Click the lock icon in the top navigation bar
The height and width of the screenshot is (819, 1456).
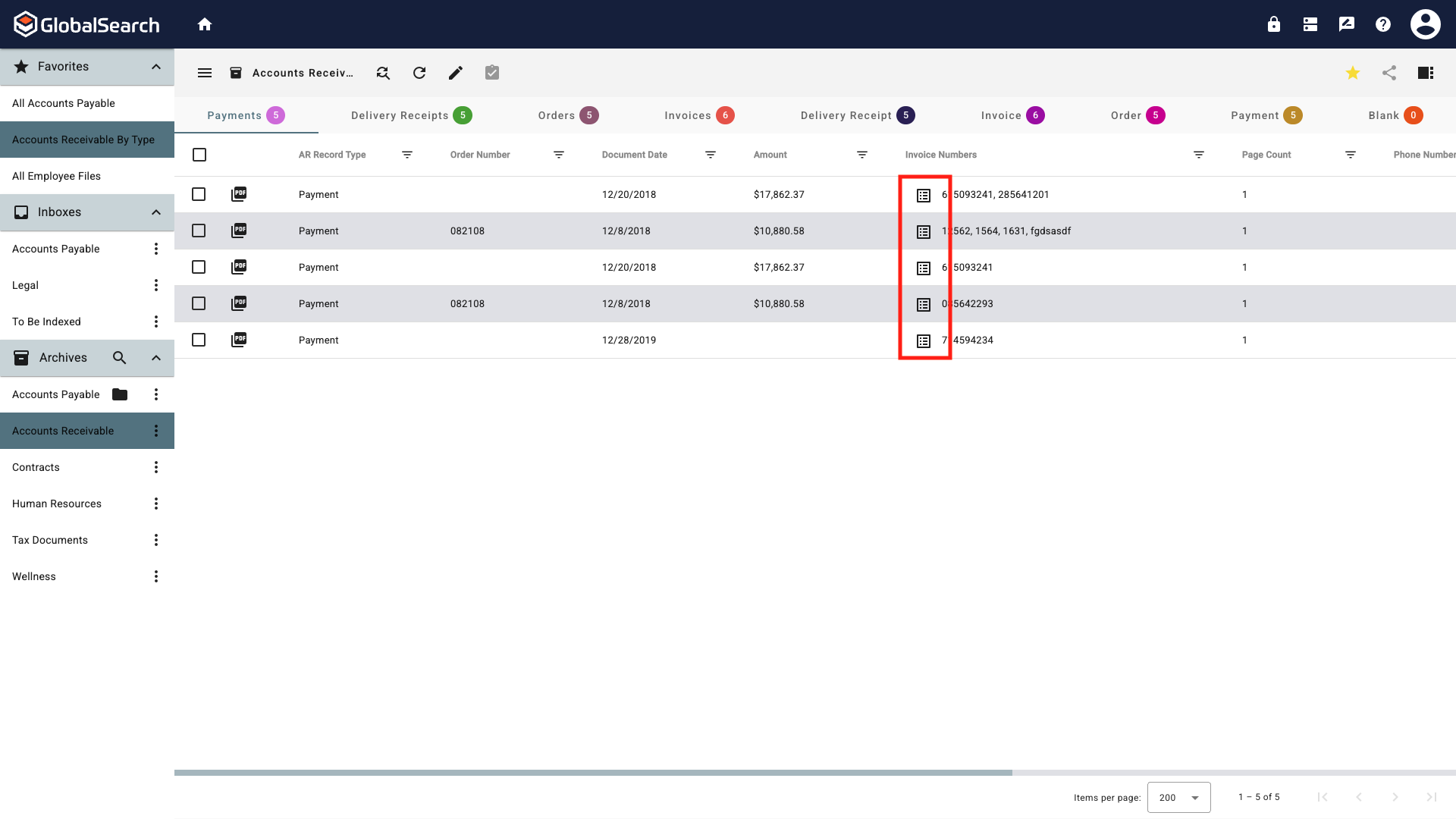pyautogui.click(x=1273, y=24)
